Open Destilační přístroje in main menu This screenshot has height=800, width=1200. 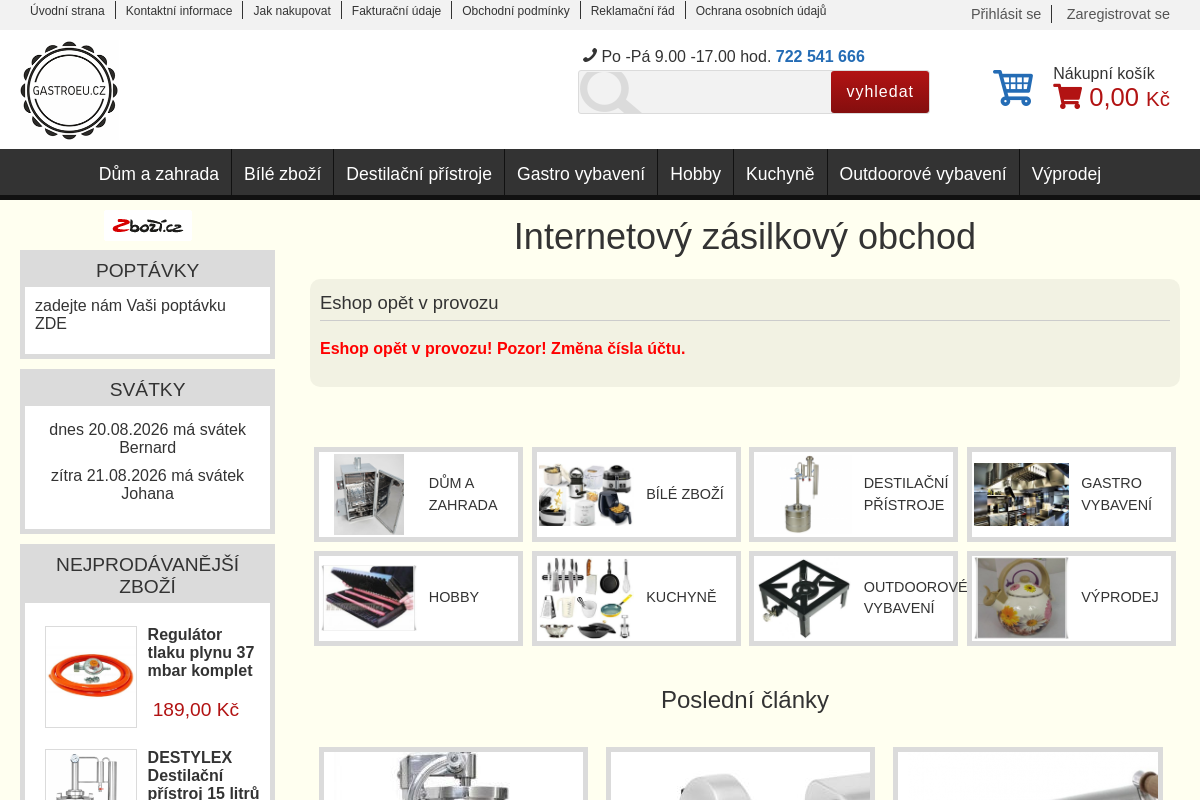coord(419,174)
